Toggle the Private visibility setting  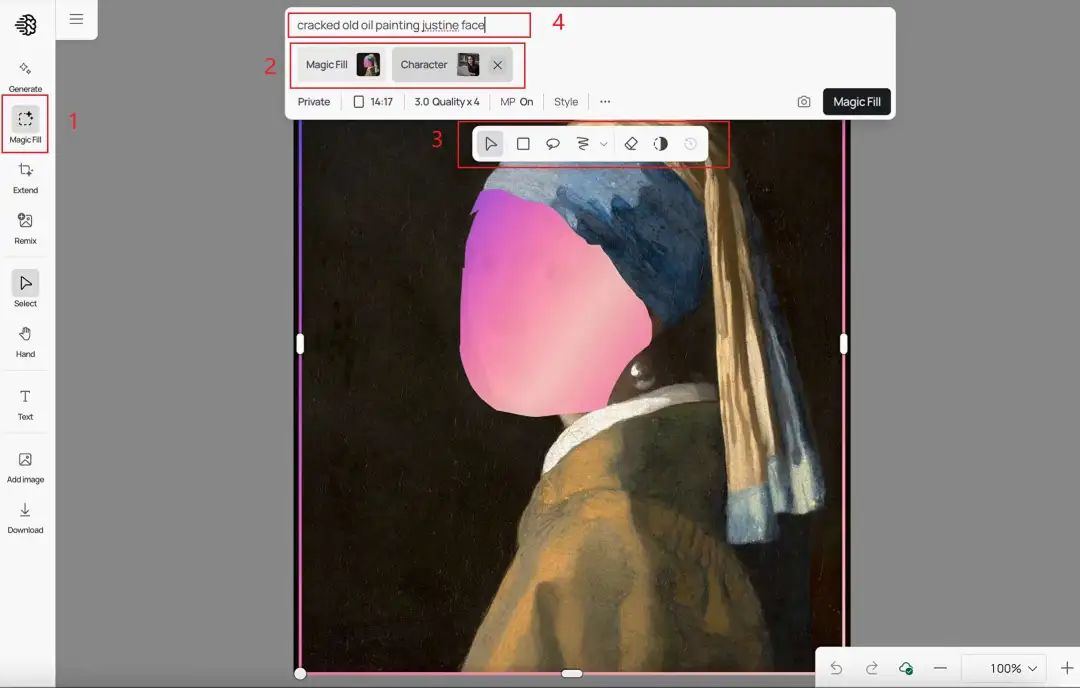[x=314, y=102]
